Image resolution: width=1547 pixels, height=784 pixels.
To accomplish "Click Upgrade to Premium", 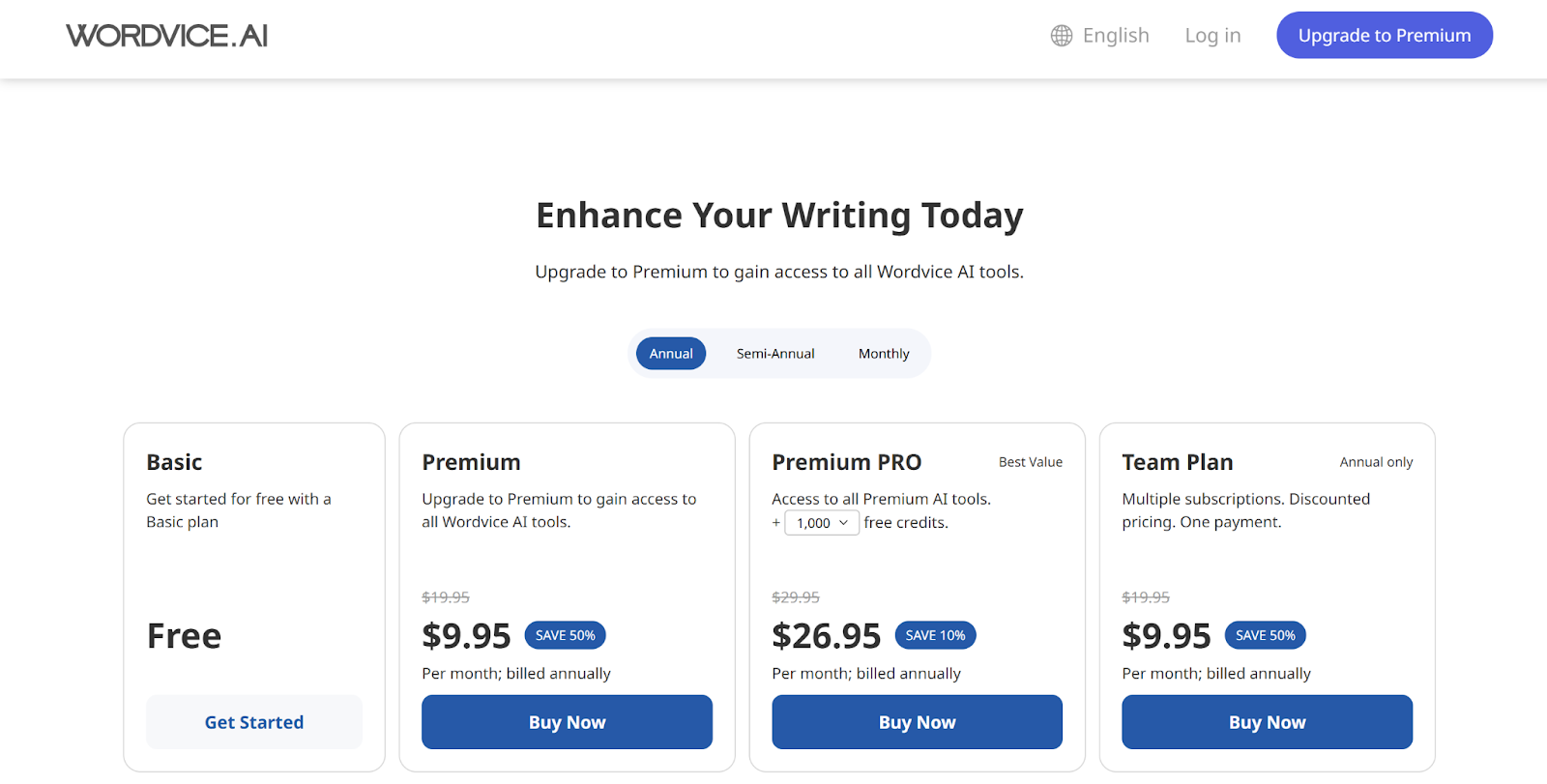I will (x=1384, y=35).
